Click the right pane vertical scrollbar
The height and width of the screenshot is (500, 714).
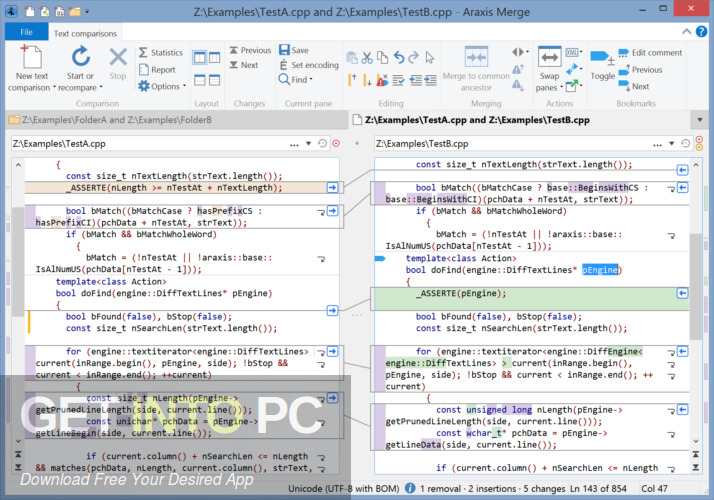(695, 287)
